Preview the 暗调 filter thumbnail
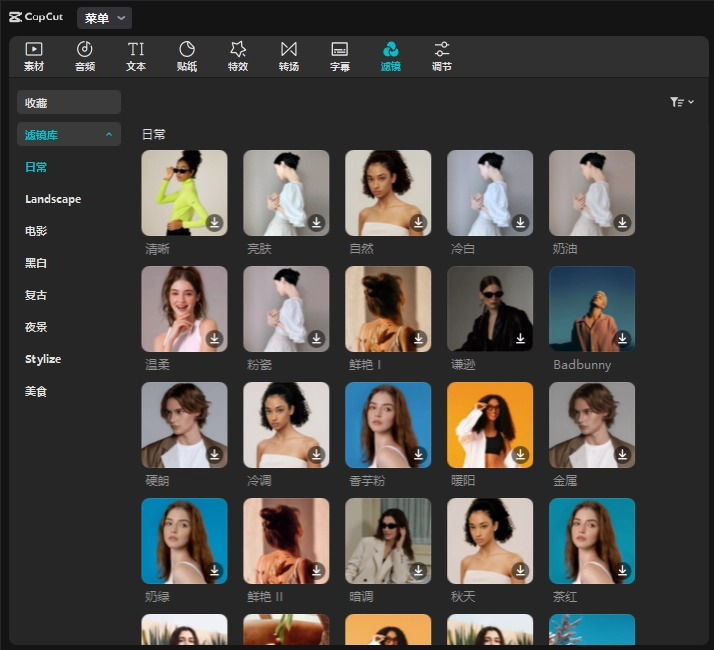 pos(388,541)
